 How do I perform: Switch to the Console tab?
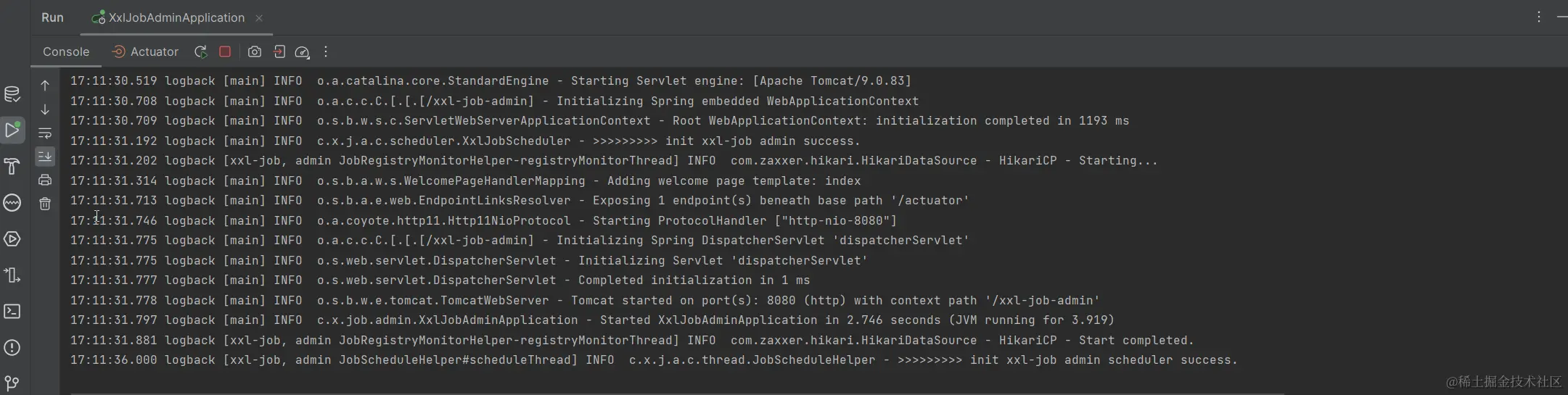66,51
